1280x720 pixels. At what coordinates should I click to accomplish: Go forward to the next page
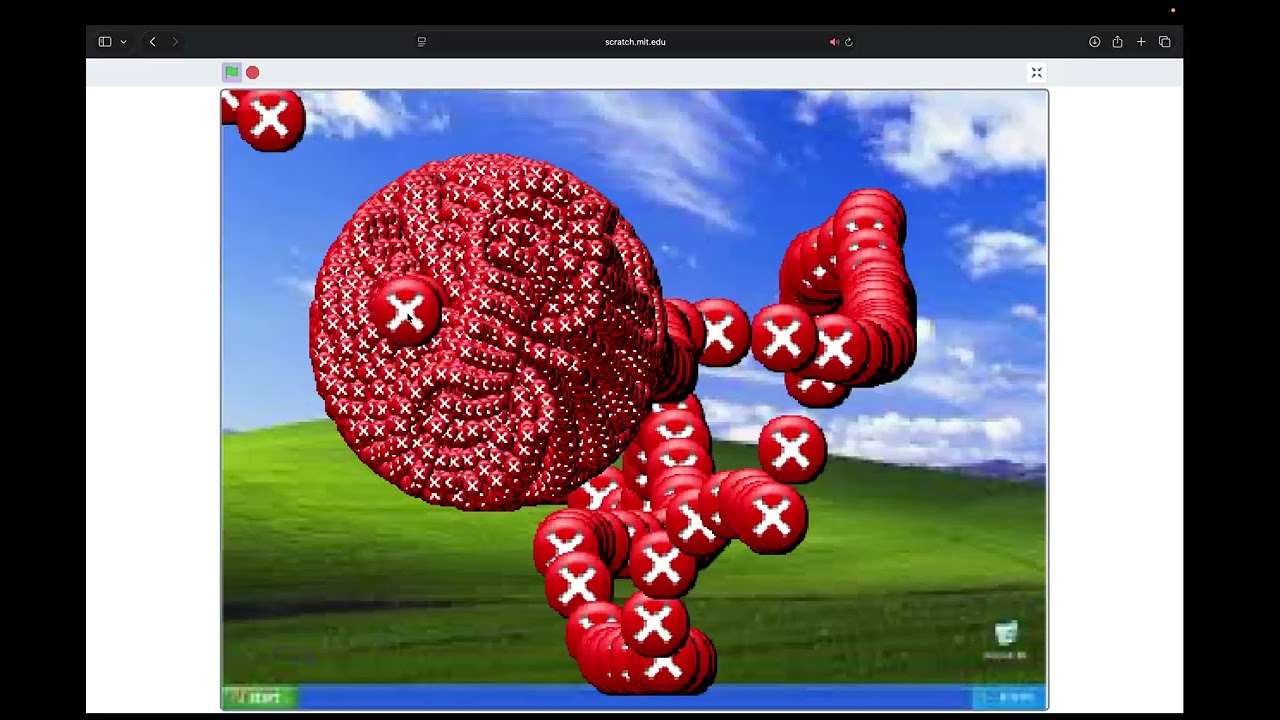[x=175, y=42]
